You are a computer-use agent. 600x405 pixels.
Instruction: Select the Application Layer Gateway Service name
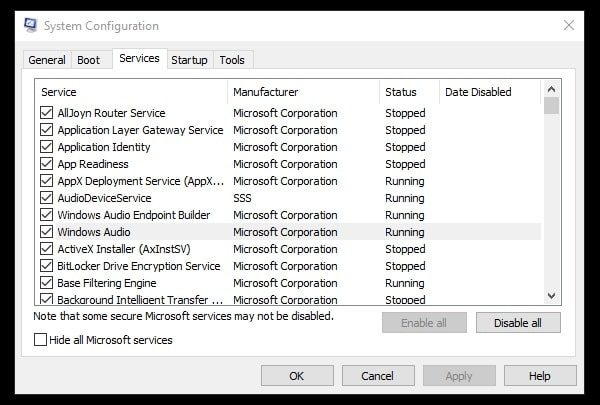[x=140, y=130]
